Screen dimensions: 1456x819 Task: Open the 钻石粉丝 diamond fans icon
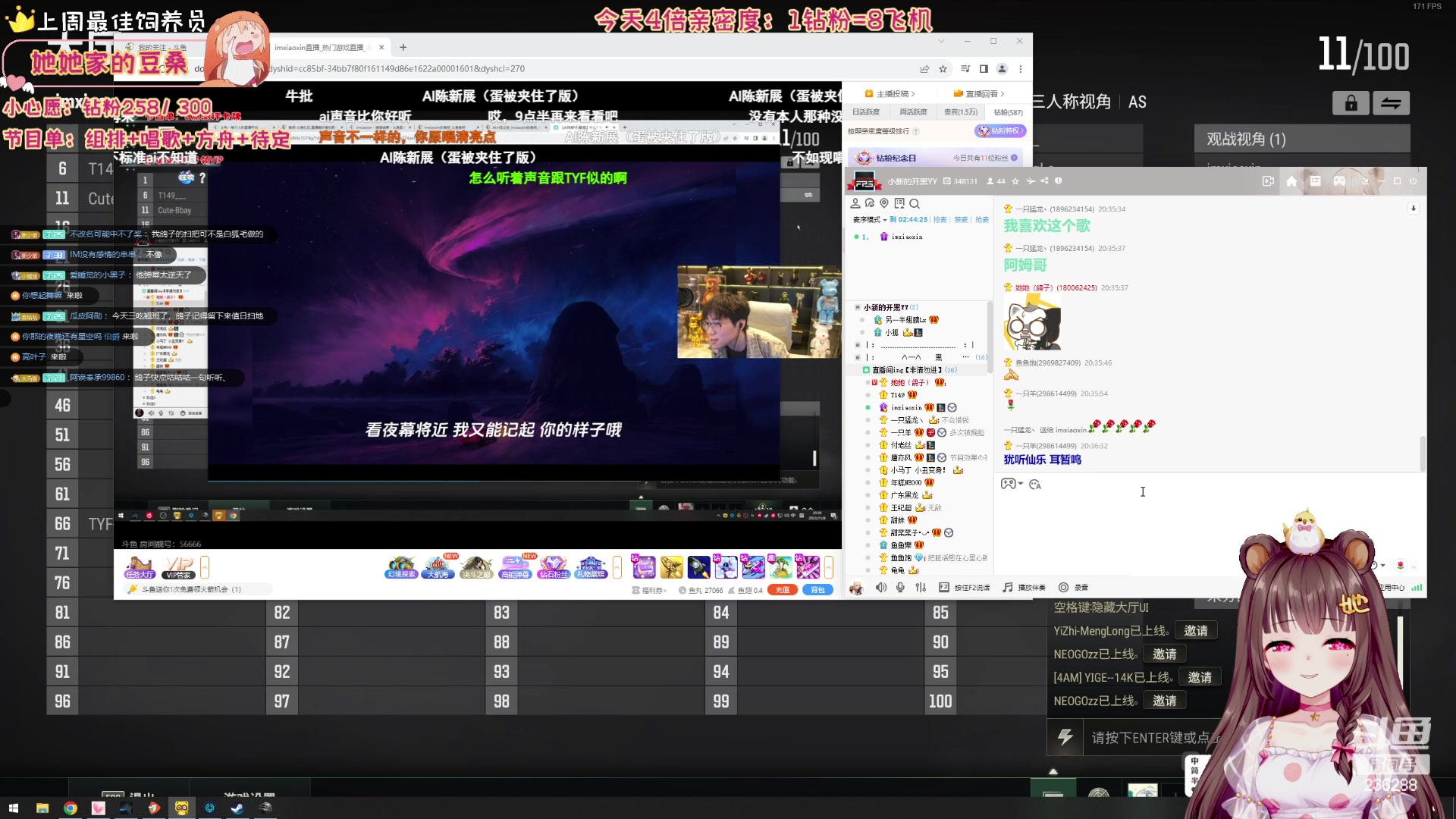(x=553, y=567)
